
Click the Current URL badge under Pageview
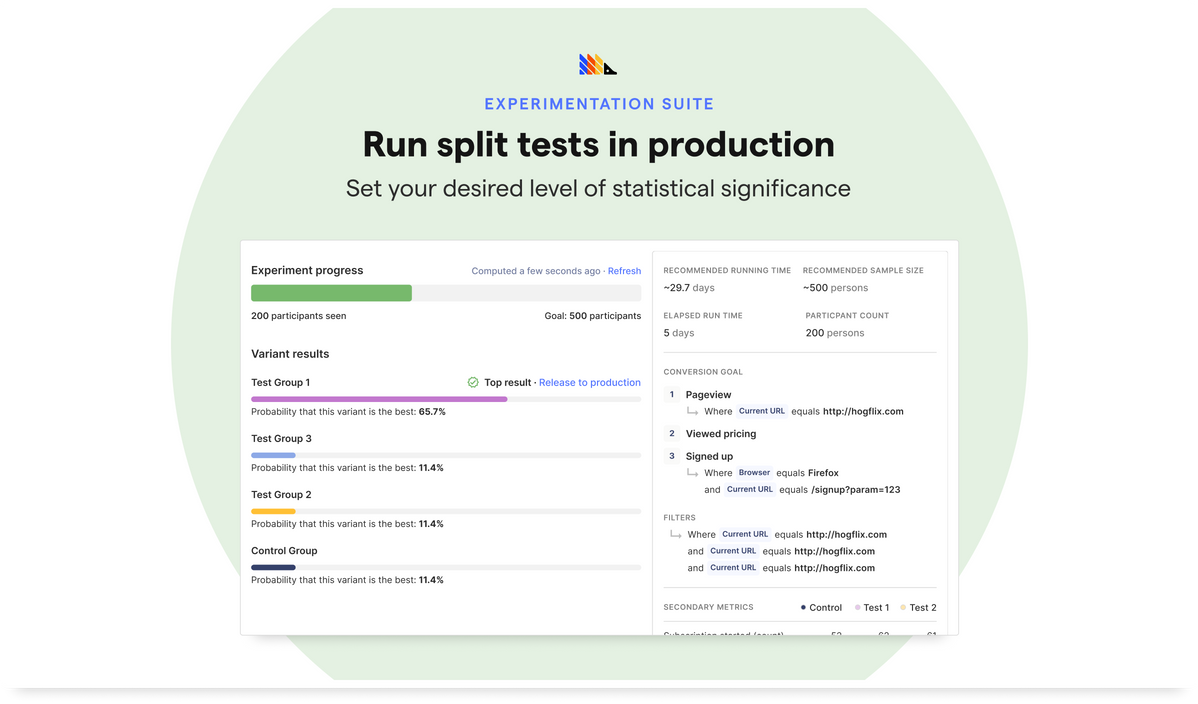pos(761,410)
